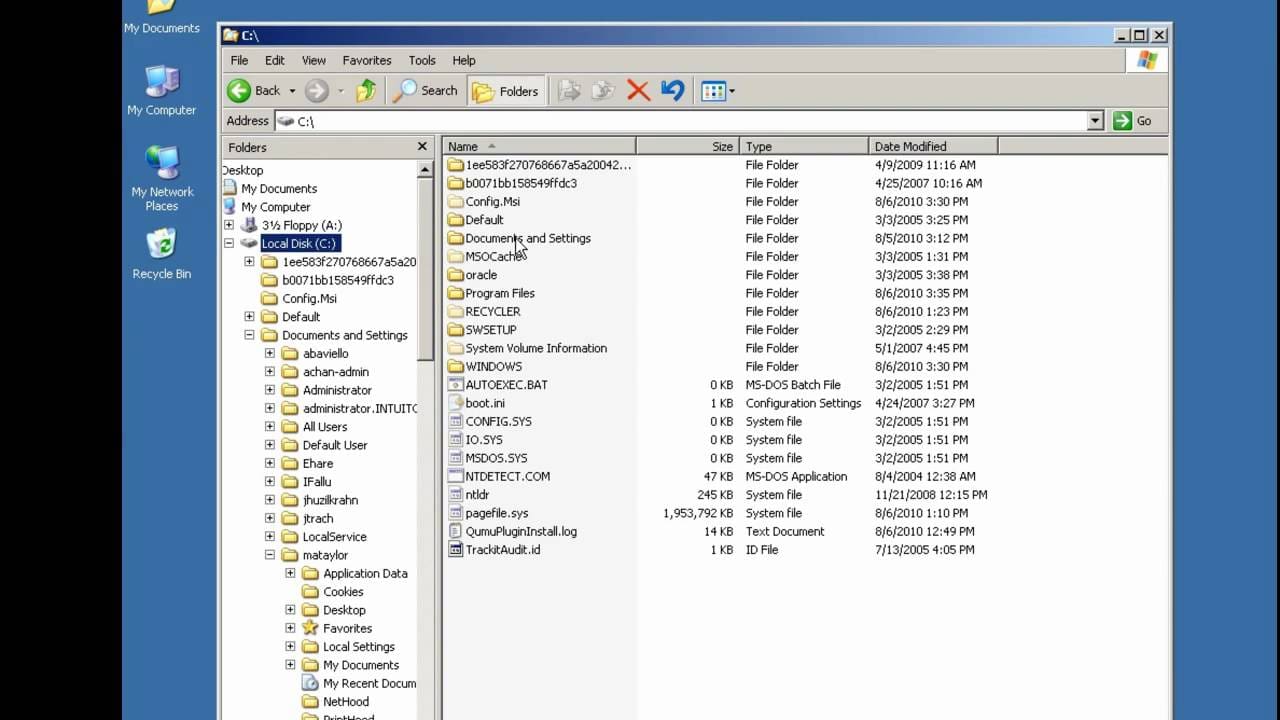Expand the abaviello folder node
The image size is (1280, 720).
[270, 353]
